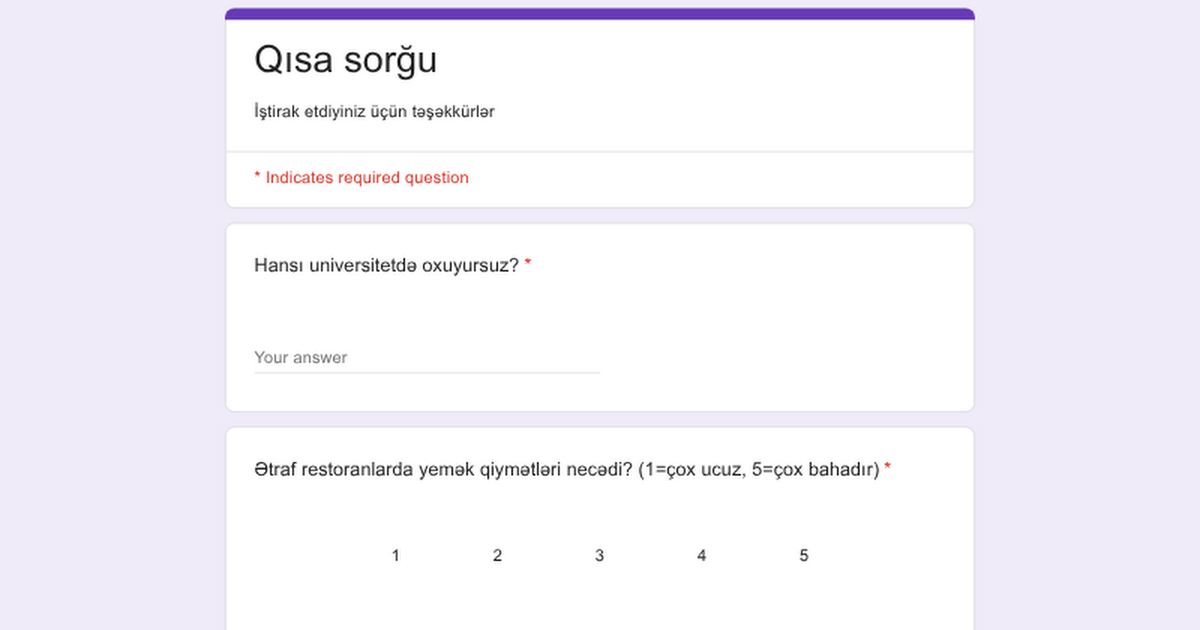Click the purple header band of the form
Image resolution: width=1200 pixels, height=630 pixels.
click(600, 14)
